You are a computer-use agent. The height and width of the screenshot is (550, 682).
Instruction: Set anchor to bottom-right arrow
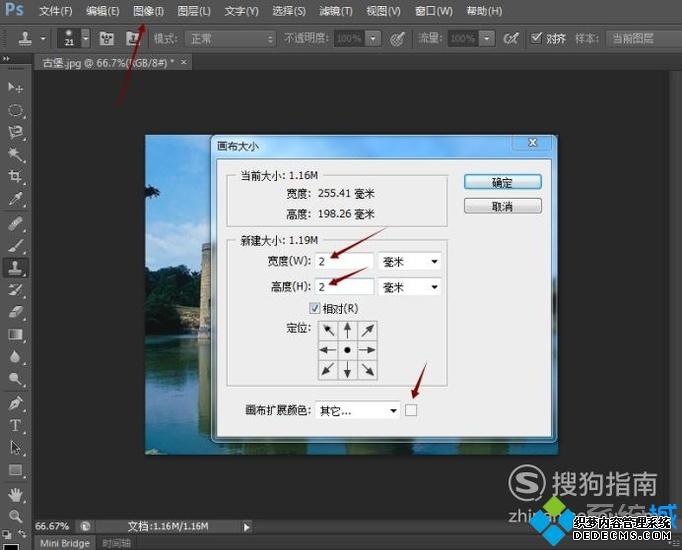click(x=367, y=370)
